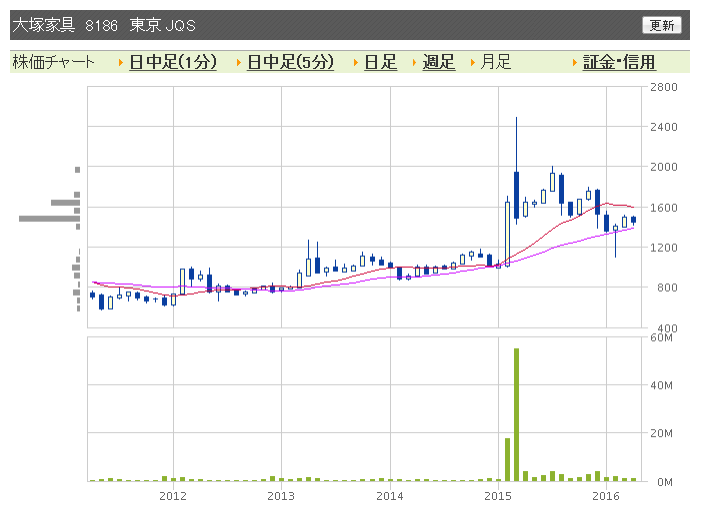Click the 更新 refresh button
Image resolution: width=701 pixels, height=513 pixels.
point(662,25)
